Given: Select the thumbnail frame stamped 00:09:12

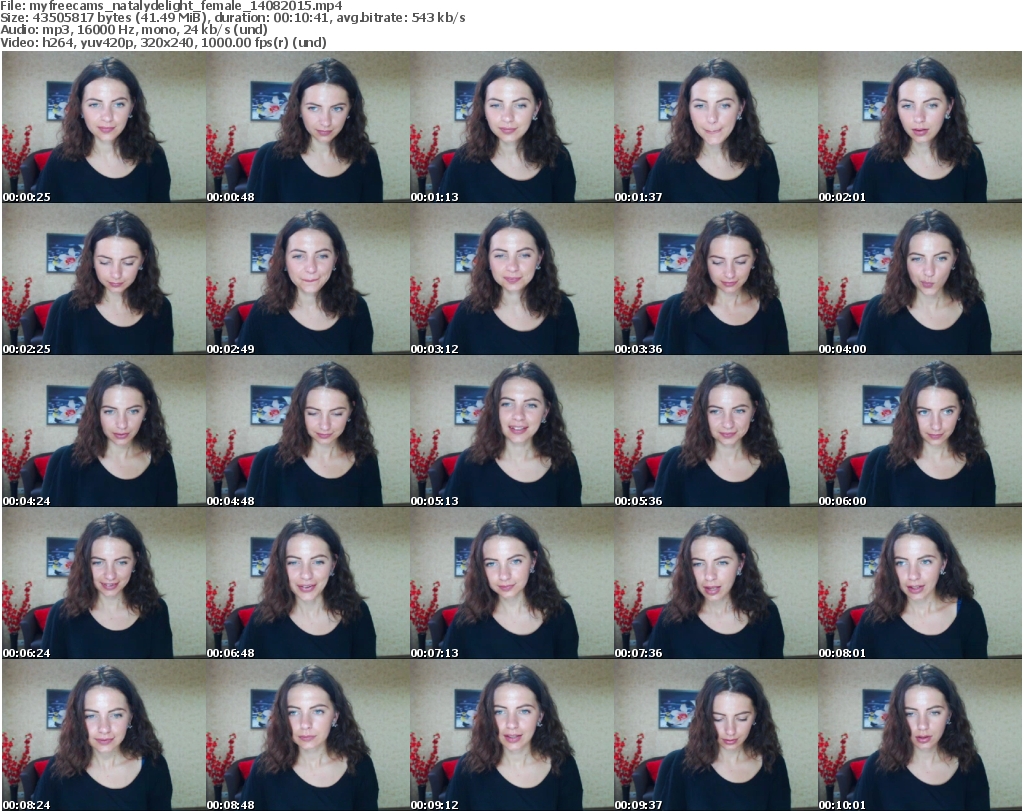Looking at the screenshot, I should [x=511, y=735].
